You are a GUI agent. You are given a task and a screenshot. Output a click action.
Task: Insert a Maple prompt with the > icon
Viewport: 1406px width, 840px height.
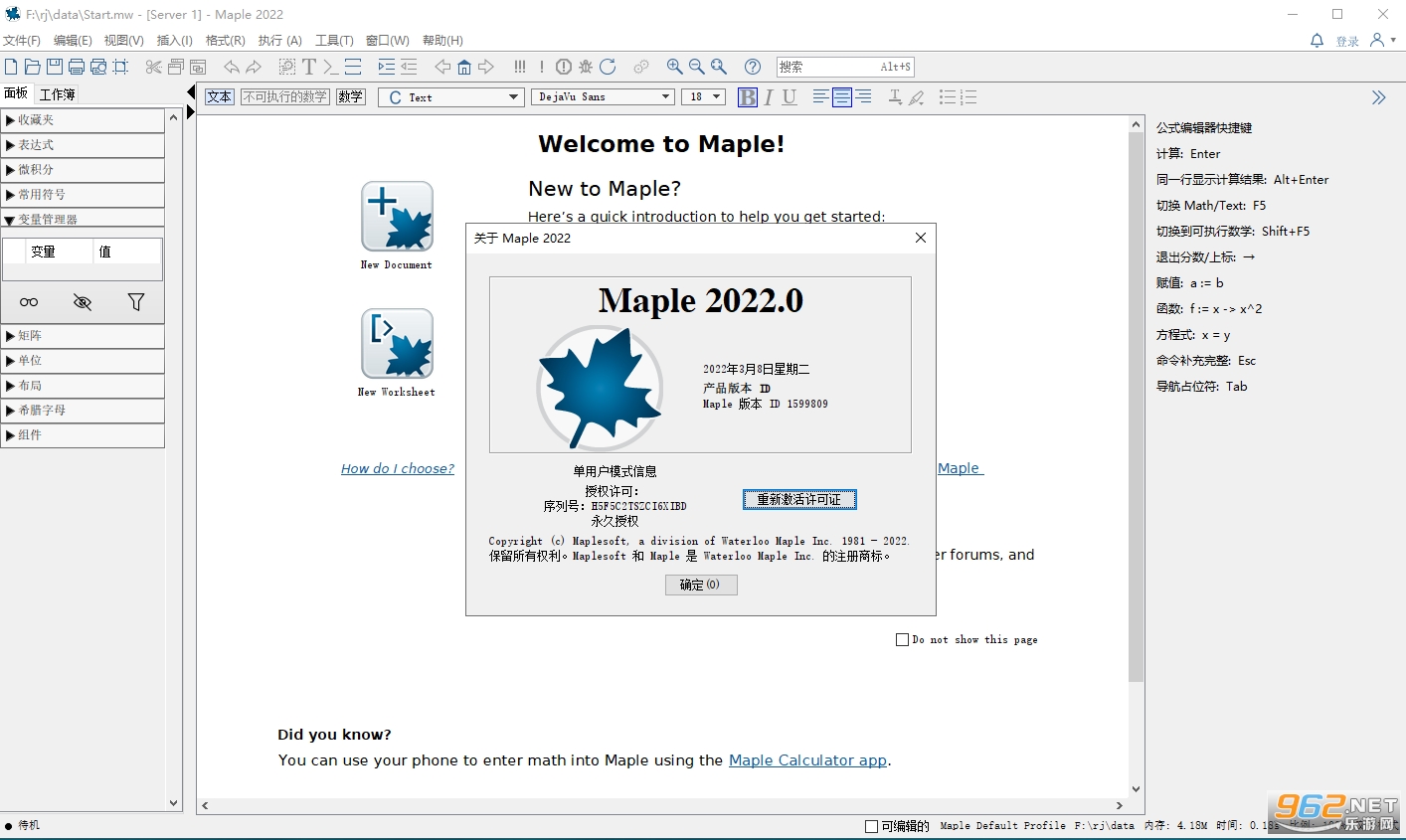click(330, 67)
